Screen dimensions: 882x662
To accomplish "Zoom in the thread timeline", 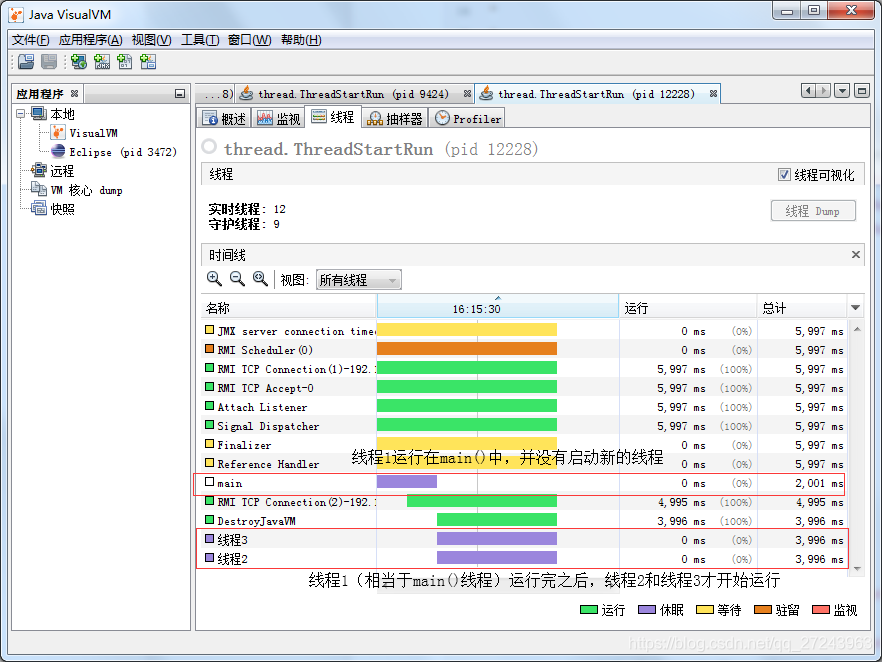I will tap(214, 278).
